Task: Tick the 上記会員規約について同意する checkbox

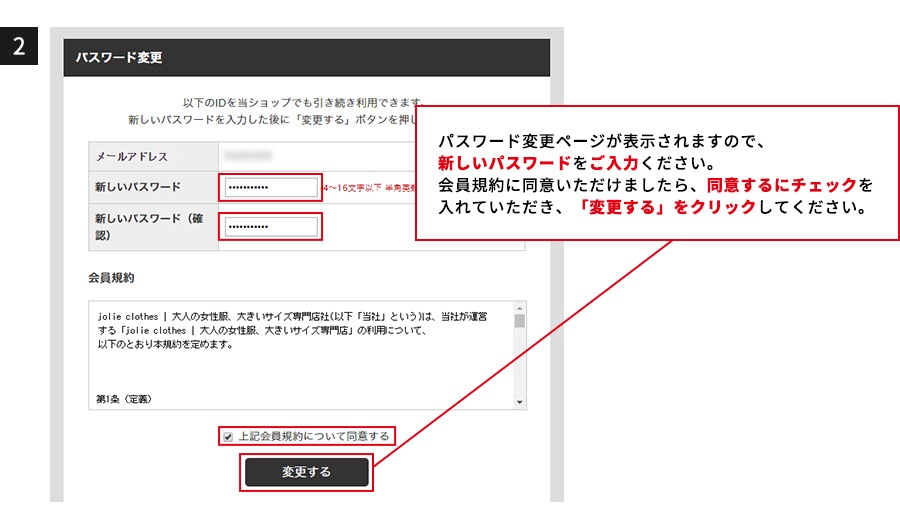Action: coord(228,437)
